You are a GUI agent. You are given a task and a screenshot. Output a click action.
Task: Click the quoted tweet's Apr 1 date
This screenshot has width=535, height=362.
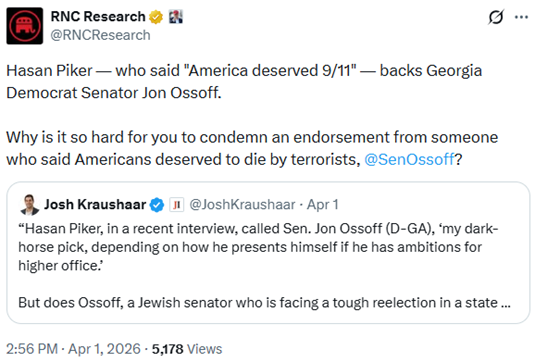322,205
